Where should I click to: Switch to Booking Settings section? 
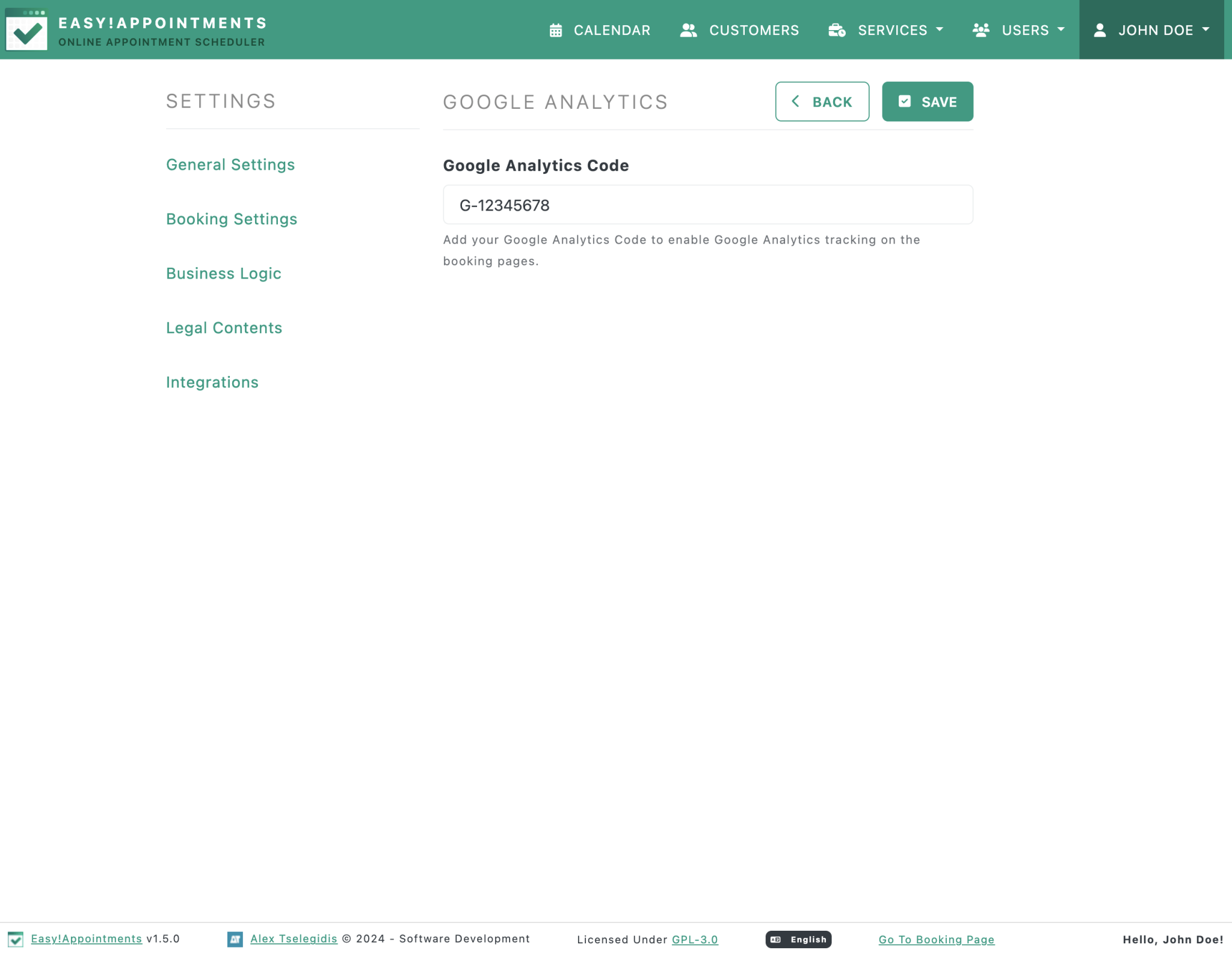231,219
